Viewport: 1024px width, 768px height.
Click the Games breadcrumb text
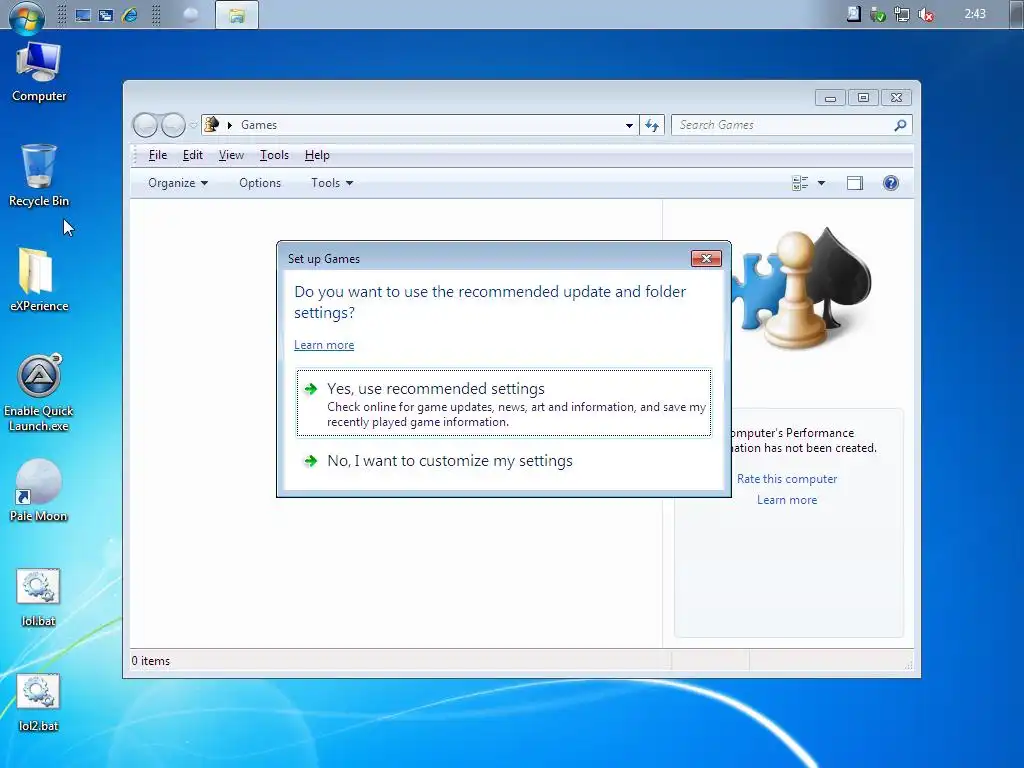click(259, 125)
